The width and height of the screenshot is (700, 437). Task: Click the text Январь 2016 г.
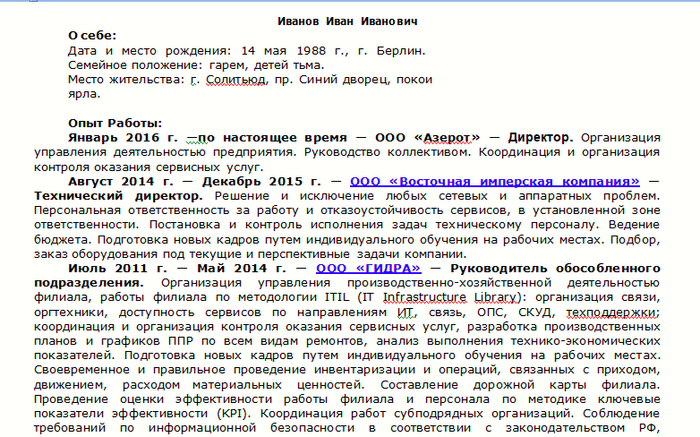pyautogui.click(x=123, y=137)
